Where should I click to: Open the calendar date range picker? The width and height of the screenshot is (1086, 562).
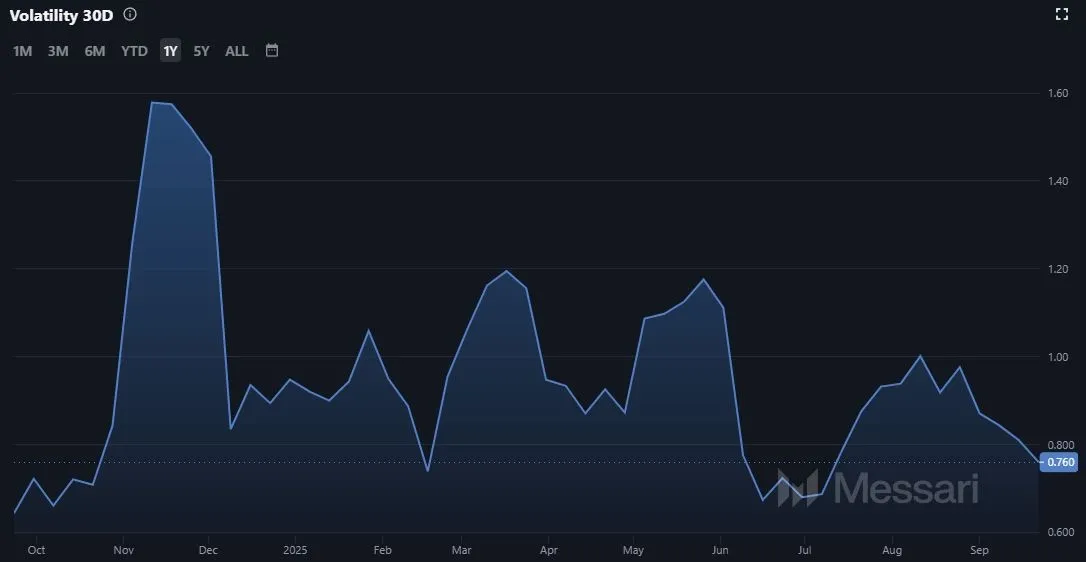point(272,50)
